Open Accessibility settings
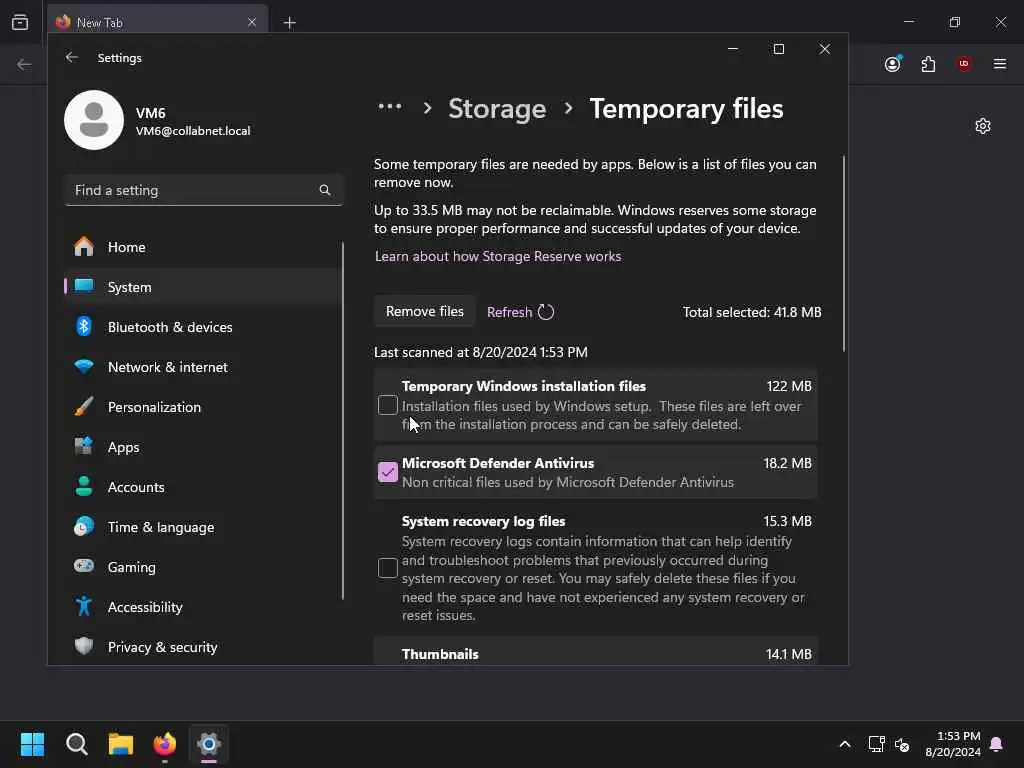The height and width of the screenshot is (768, 1024). point(203,607)
